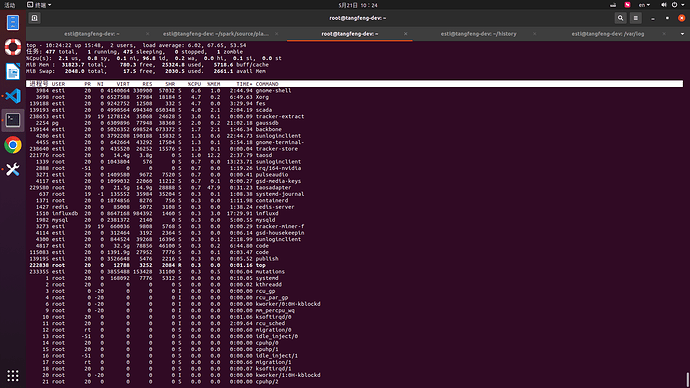Click the 活动 Activities button
Image resolution: width=690 pixels, height=388 pixels.
(x=10, y=5)
